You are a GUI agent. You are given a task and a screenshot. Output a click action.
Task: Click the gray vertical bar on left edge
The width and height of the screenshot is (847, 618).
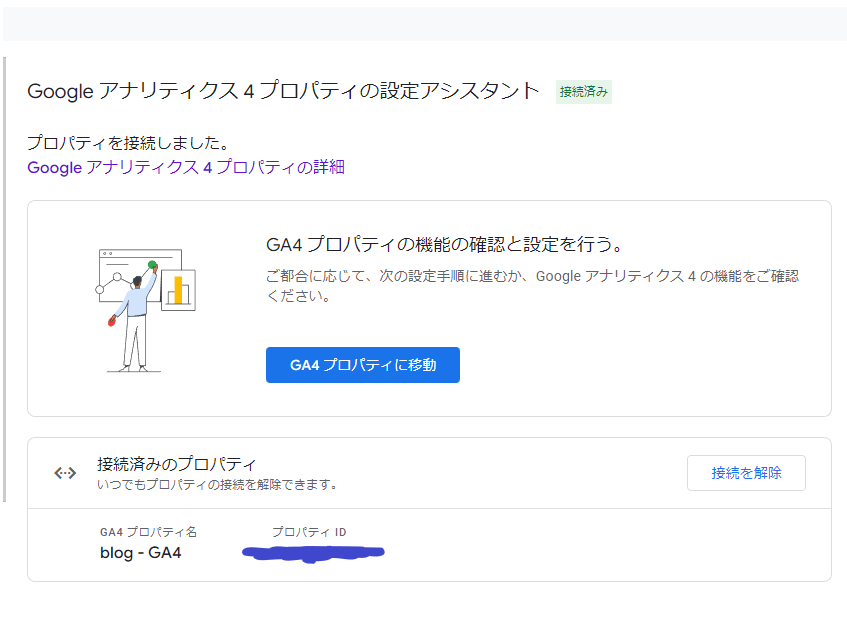click(5, 280)
